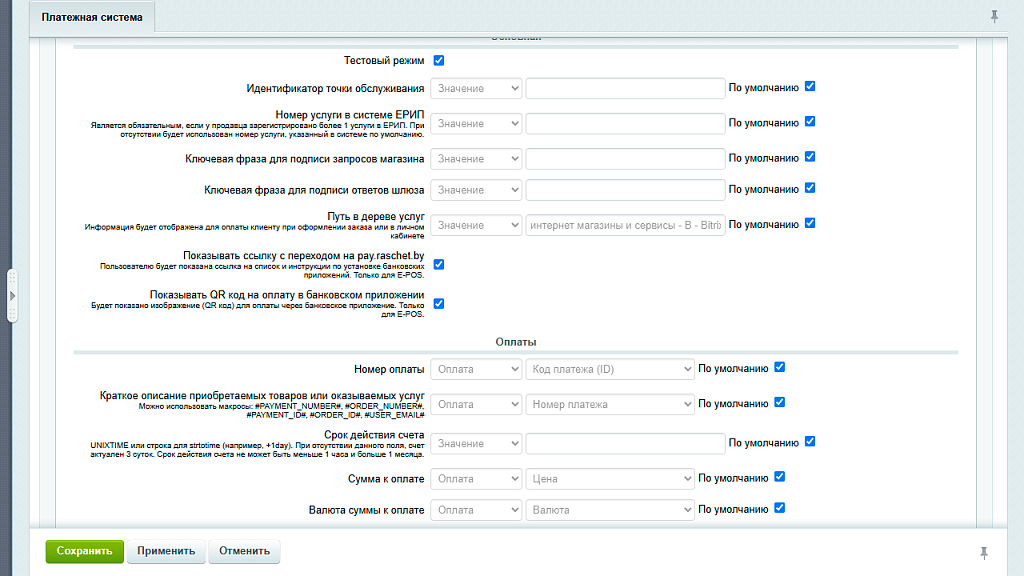Uncheck По умолчанию for Идентификатор точки обслуживания
The height and width of the screenshot is (576, 1024).
810,87
